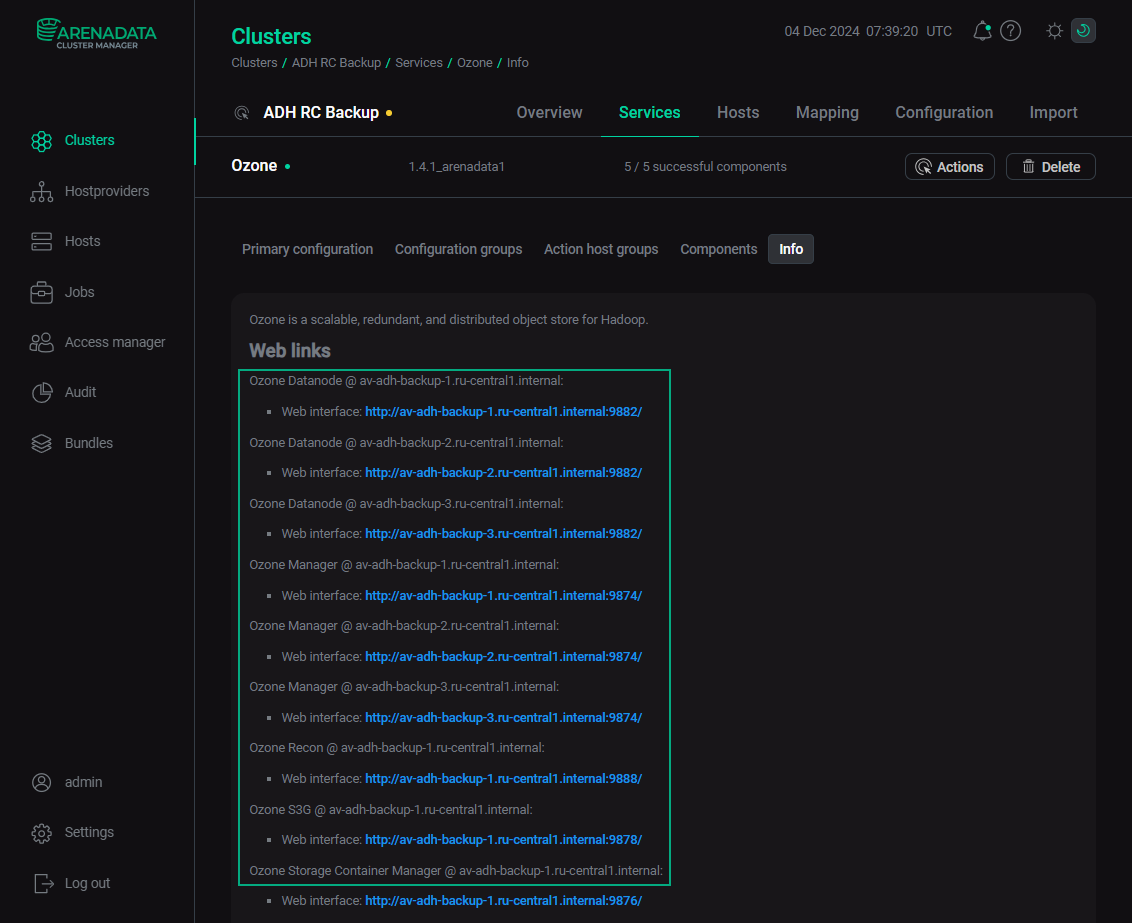This screenshot has width=1132, height=923.
Task: Show the Components subtab
Action: tap(718, 249)
